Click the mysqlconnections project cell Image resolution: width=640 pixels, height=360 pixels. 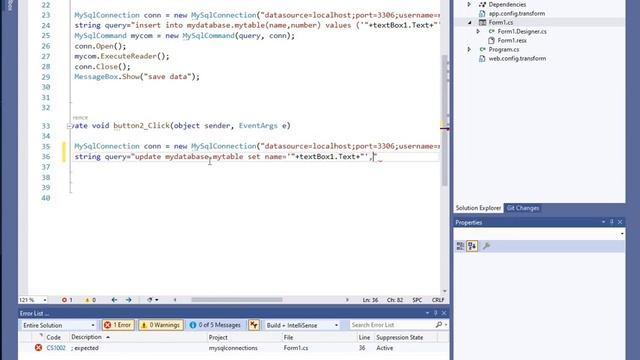tap(233, 348)
